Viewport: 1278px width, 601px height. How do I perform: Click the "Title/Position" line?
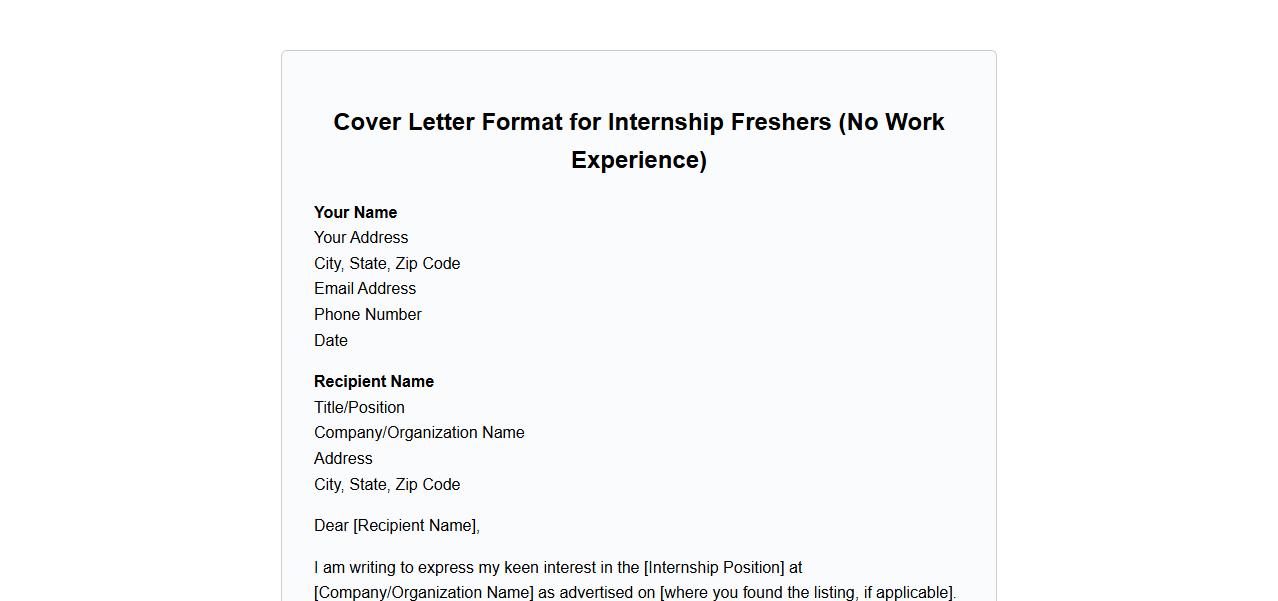coord(359,408)
